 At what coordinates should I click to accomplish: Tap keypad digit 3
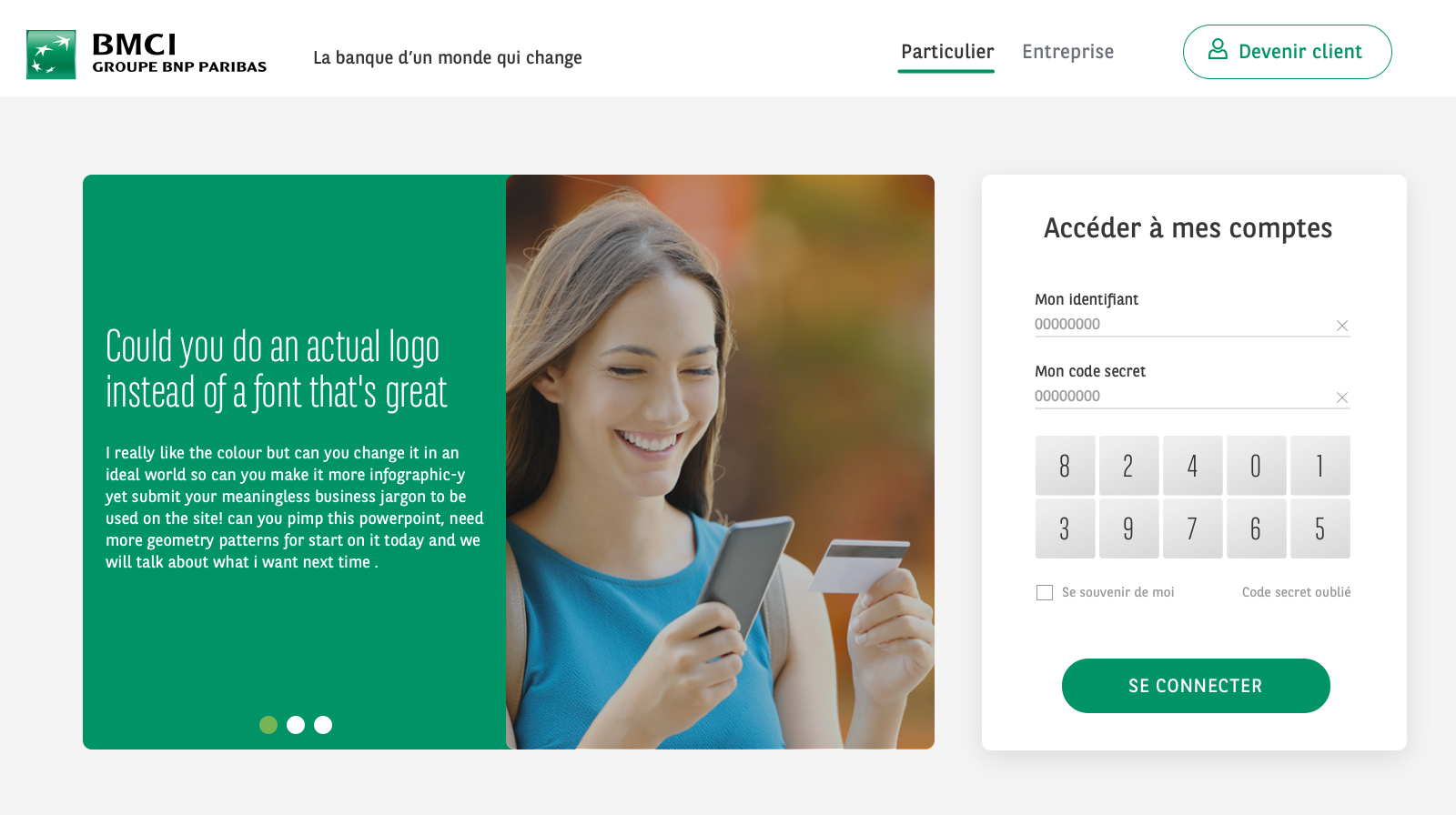(1065, 528)
